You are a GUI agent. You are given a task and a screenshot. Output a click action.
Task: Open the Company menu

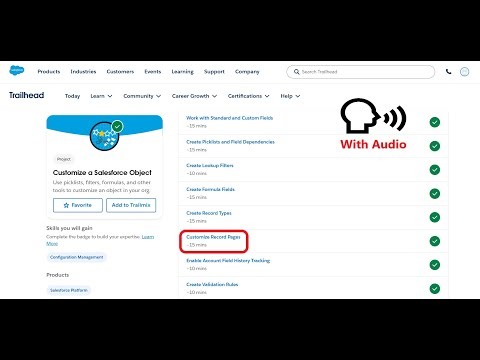coord(247,72)
